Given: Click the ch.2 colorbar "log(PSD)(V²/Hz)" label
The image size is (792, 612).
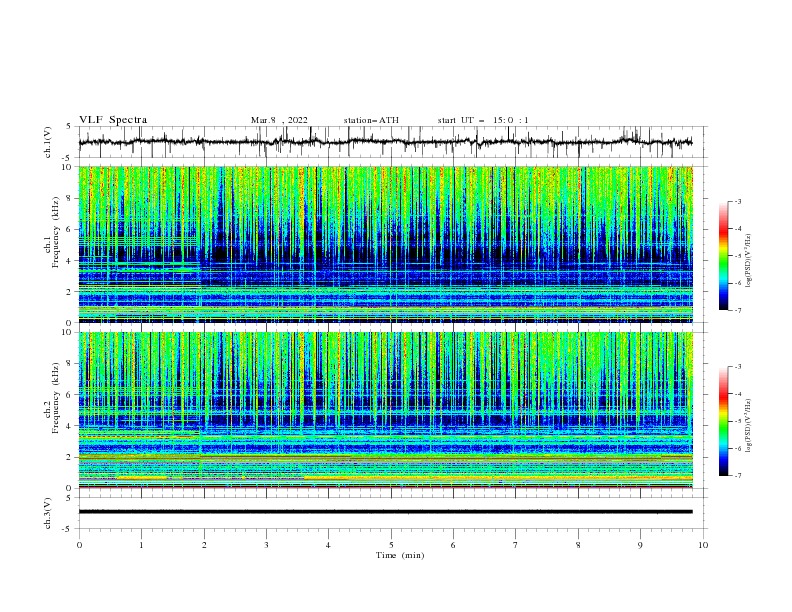Looking at the screenshot, I should (749, 426).
